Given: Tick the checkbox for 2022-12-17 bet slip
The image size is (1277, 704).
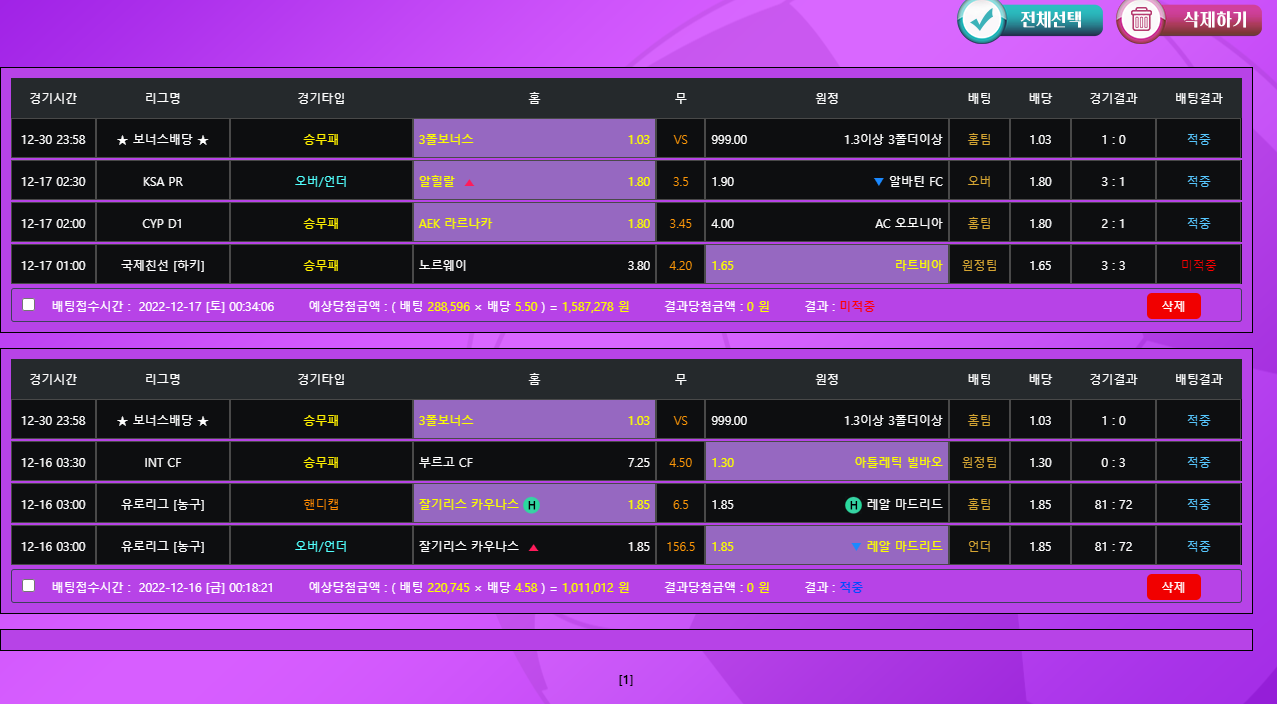Looking at the screenshot, I should click(x=29, y=305).
